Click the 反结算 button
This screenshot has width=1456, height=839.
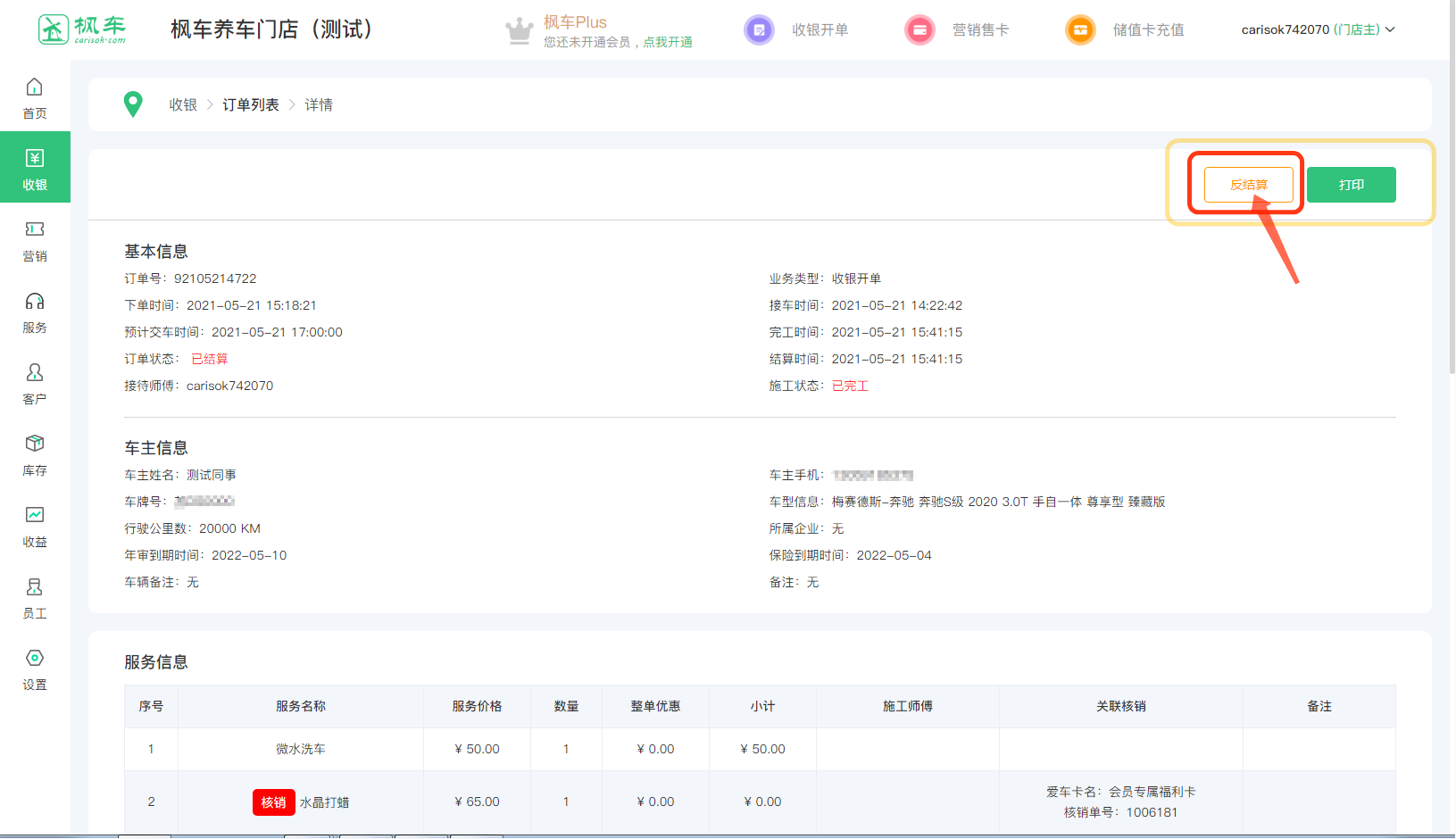(1248, 185)
